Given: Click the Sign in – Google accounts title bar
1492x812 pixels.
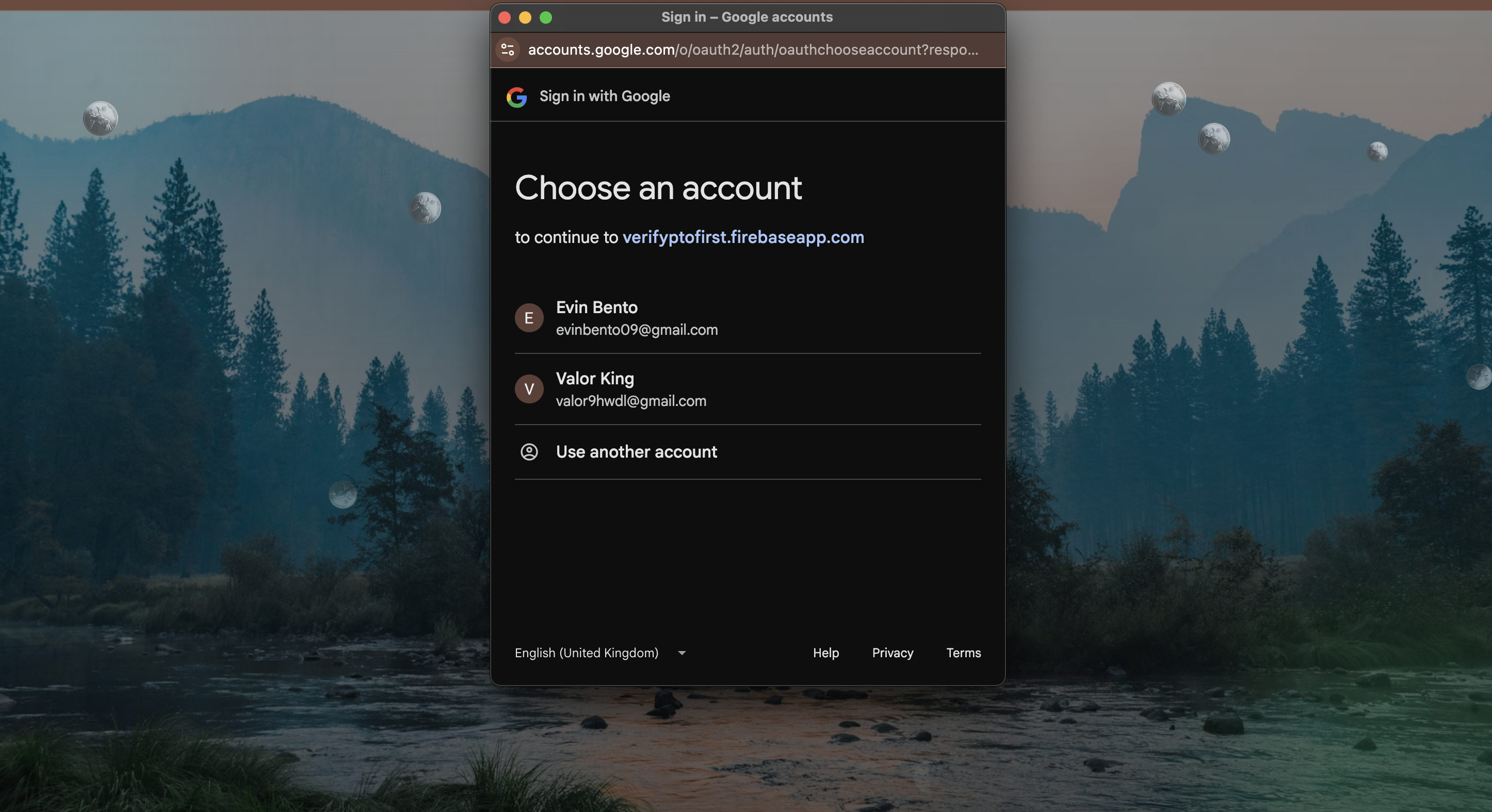Looking at the screenshot, I should point(747,18).
